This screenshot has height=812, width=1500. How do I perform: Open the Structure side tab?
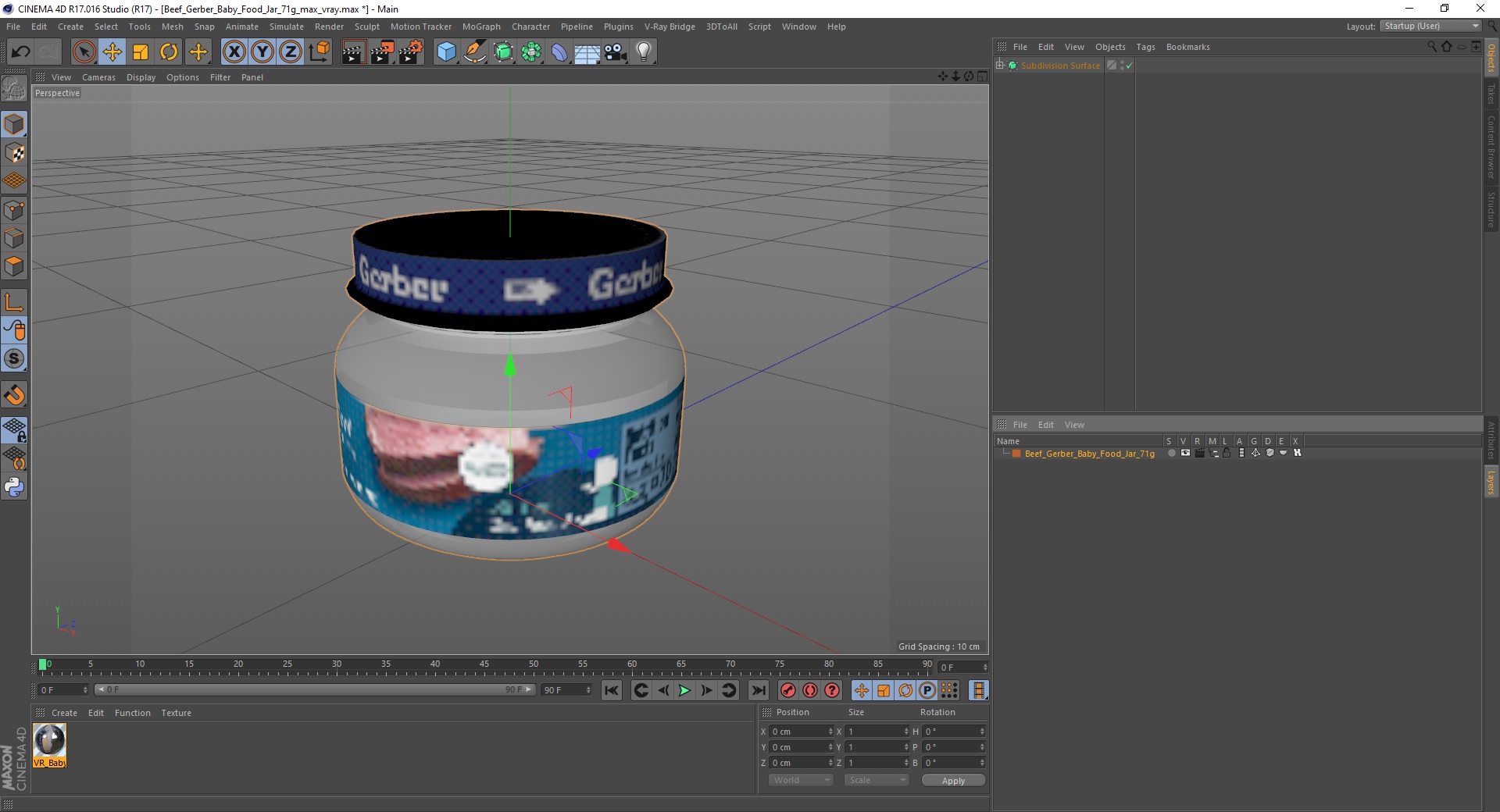click(x=1491, y=209)
